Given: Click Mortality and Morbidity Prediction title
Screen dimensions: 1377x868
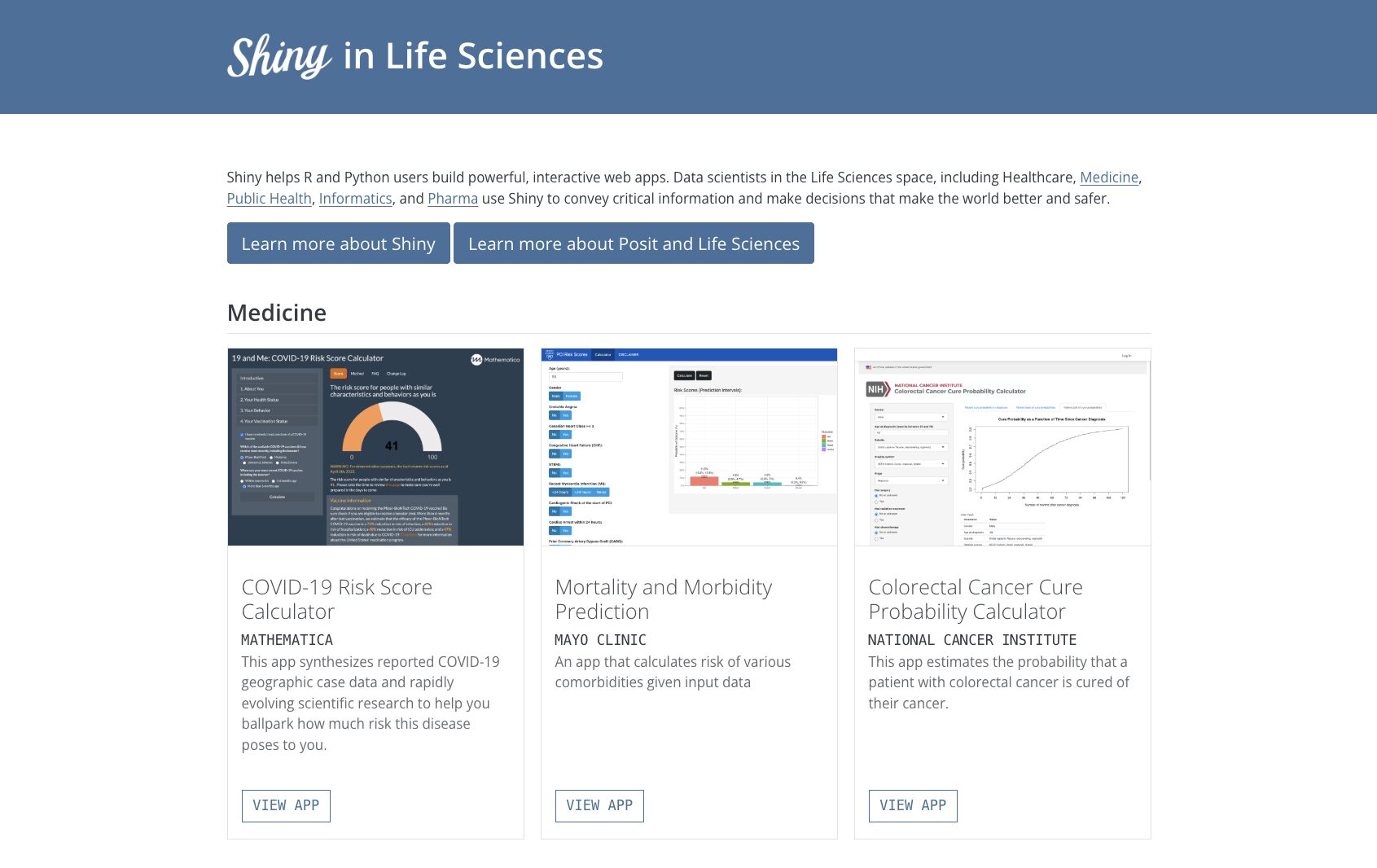Looking at the screenshot, I should coord(664,599).
